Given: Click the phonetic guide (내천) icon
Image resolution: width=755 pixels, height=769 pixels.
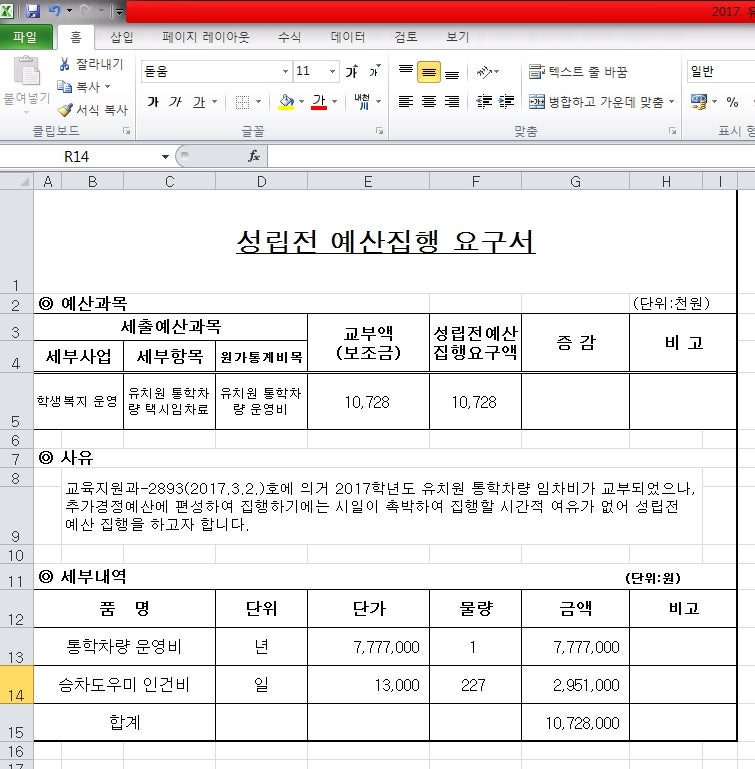Looking at the screenshot, I should click(x=362, y=102).
